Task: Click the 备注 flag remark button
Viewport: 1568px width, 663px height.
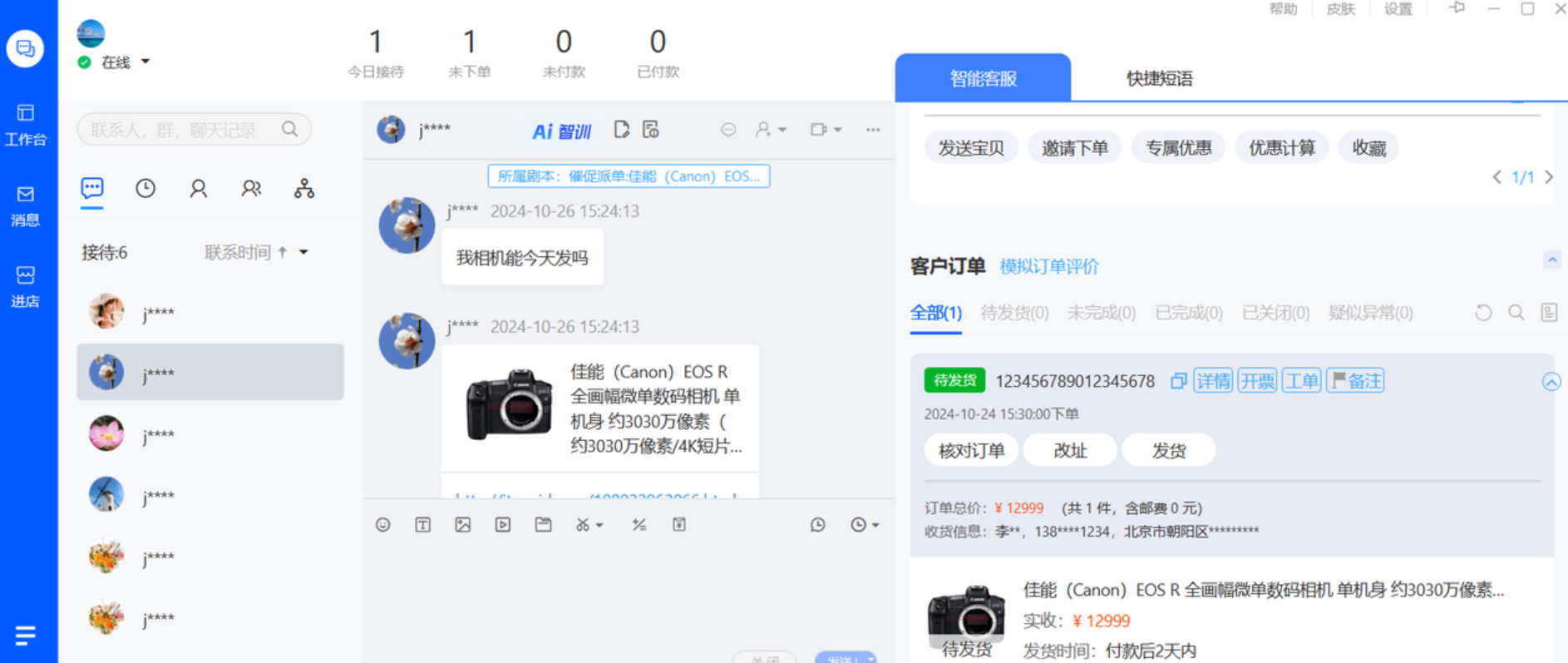Action: click(1355, 381)
